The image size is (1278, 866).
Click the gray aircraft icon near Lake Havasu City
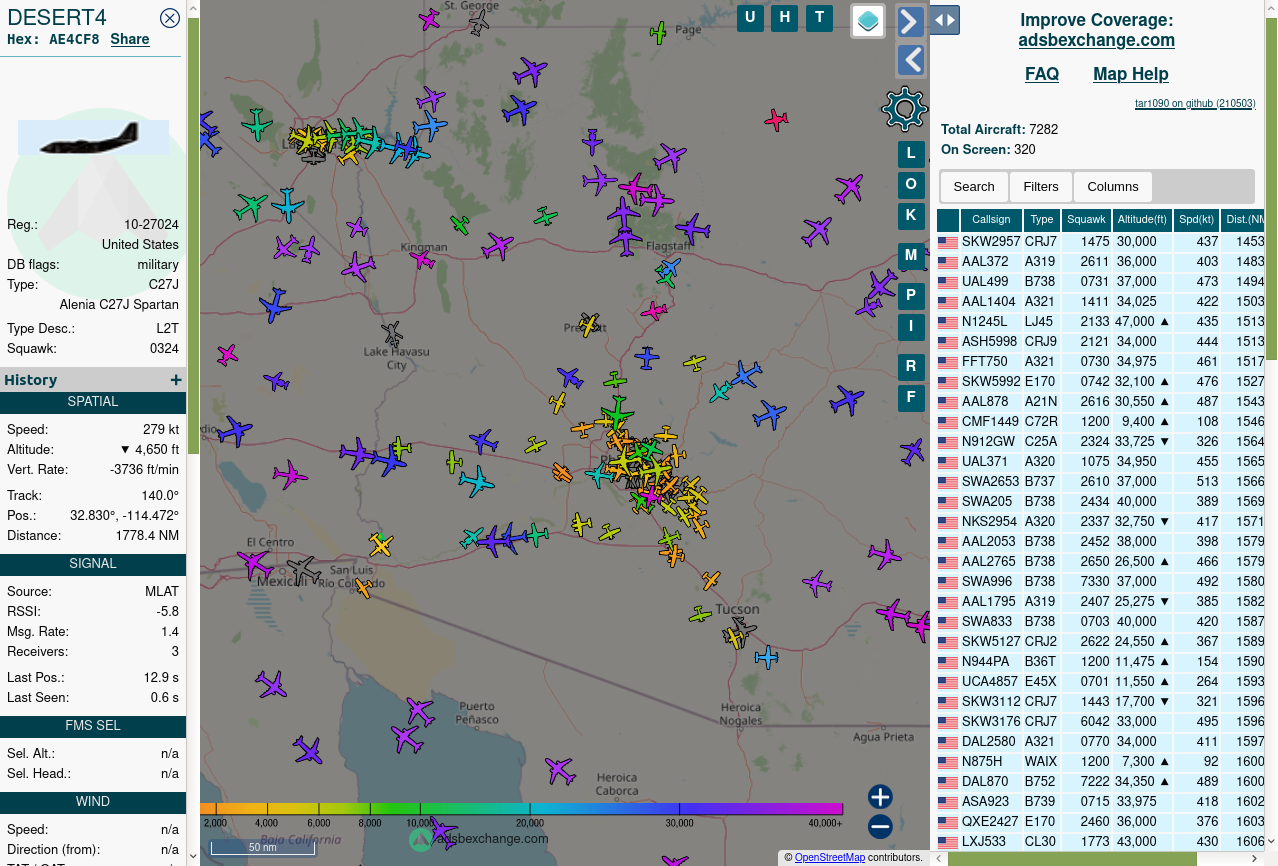pos(393,333)
